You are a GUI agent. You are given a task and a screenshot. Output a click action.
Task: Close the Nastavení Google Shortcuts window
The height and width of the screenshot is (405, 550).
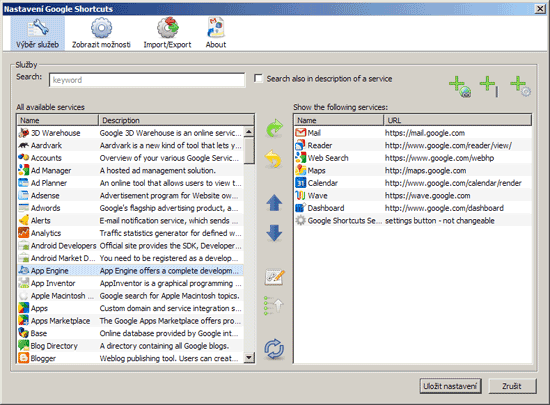[x=540, y=9]
